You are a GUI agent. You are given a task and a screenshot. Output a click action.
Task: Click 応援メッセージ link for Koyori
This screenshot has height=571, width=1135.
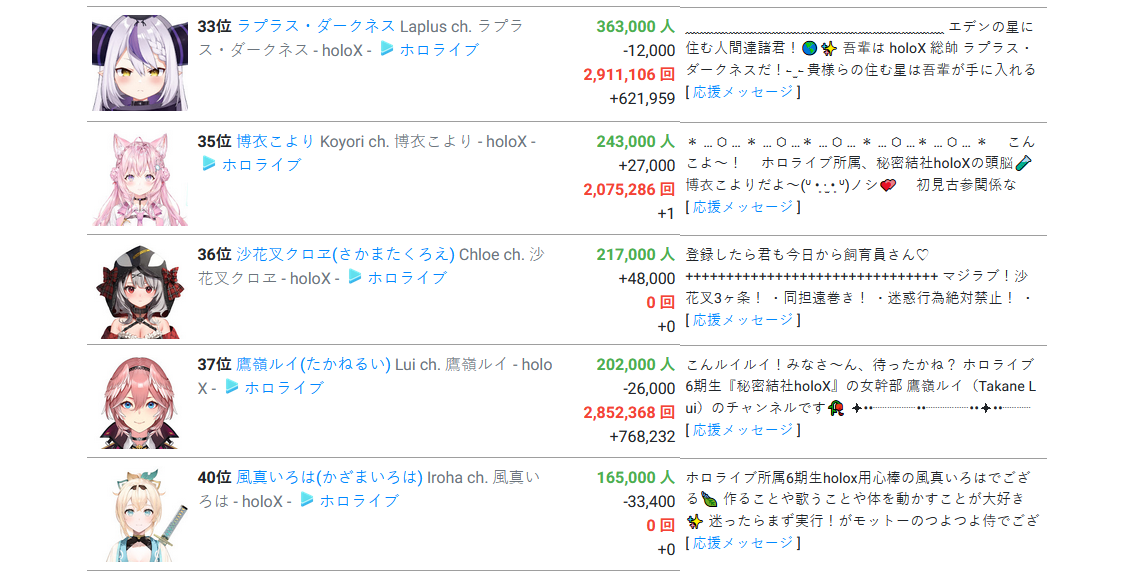pyautogui.click(x=743, y=207)
